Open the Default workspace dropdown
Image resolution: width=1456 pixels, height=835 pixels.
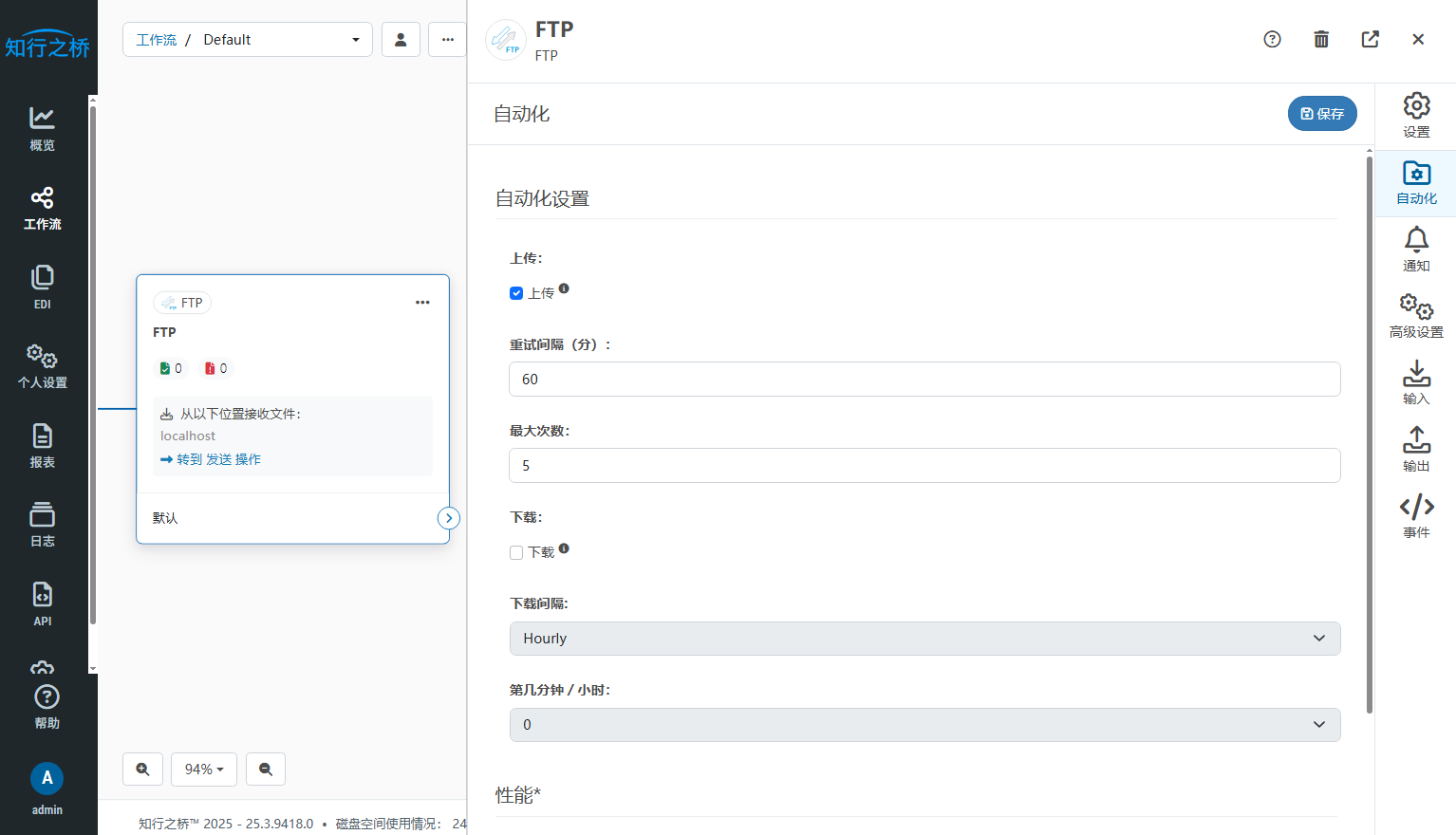click(x=248, y=40)
